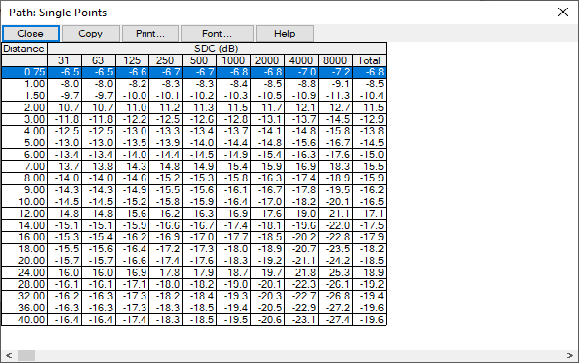The width and height of the screenshot is (579, 363).
Task: Click 8000 Hz value -16.7 at 5.00
Action: [x=336, y=143]
